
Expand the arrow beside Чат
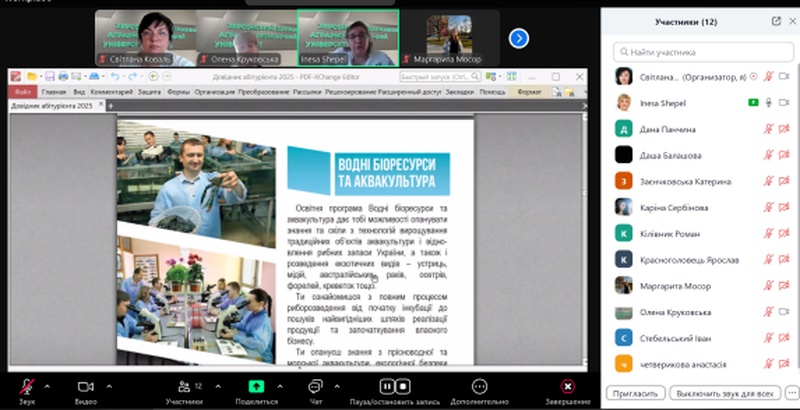point(337,387)
